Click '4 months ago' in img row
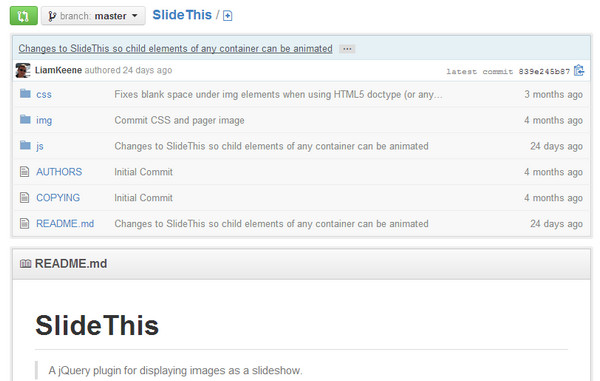The width and height of the screenshot is (600, 381). click(553, 120)
